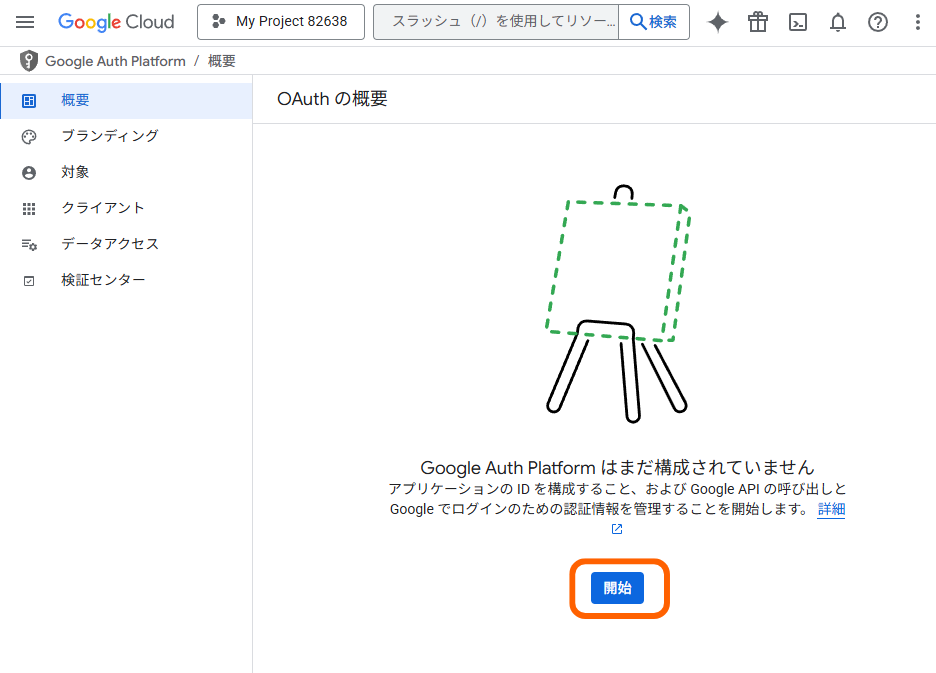The height and width of the screenshot is (673, 936).
Task: Click the ブランディング palette icon
Action: [x=29, y=137]
